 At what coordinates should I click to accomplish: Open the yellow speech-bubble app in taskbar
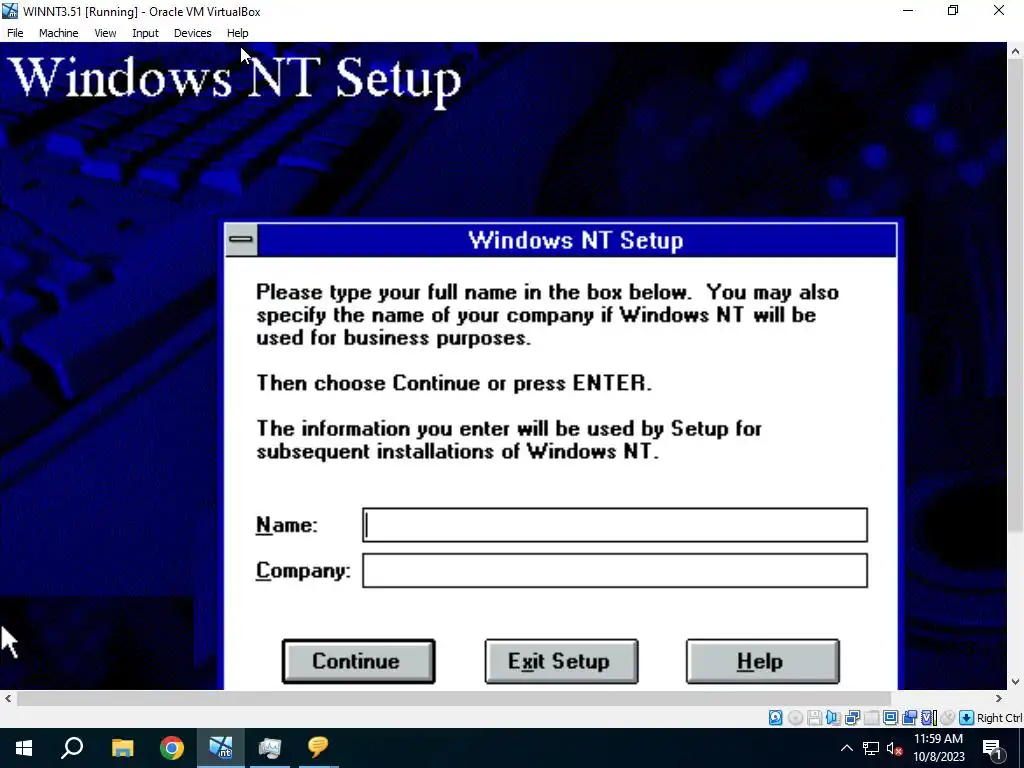(x=318, y=748)
